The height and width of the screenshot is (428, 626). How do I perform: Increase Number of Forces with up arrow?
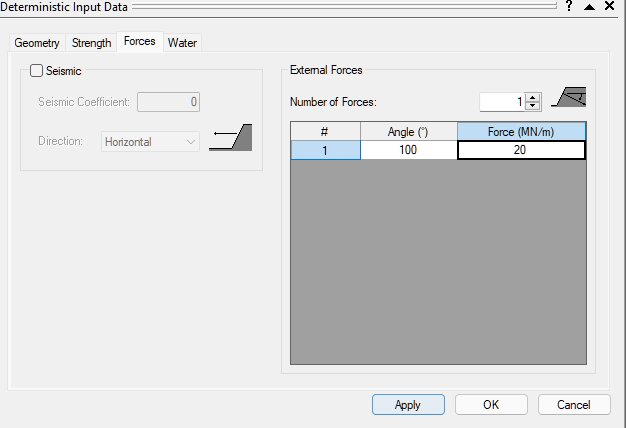coord(532,97)
